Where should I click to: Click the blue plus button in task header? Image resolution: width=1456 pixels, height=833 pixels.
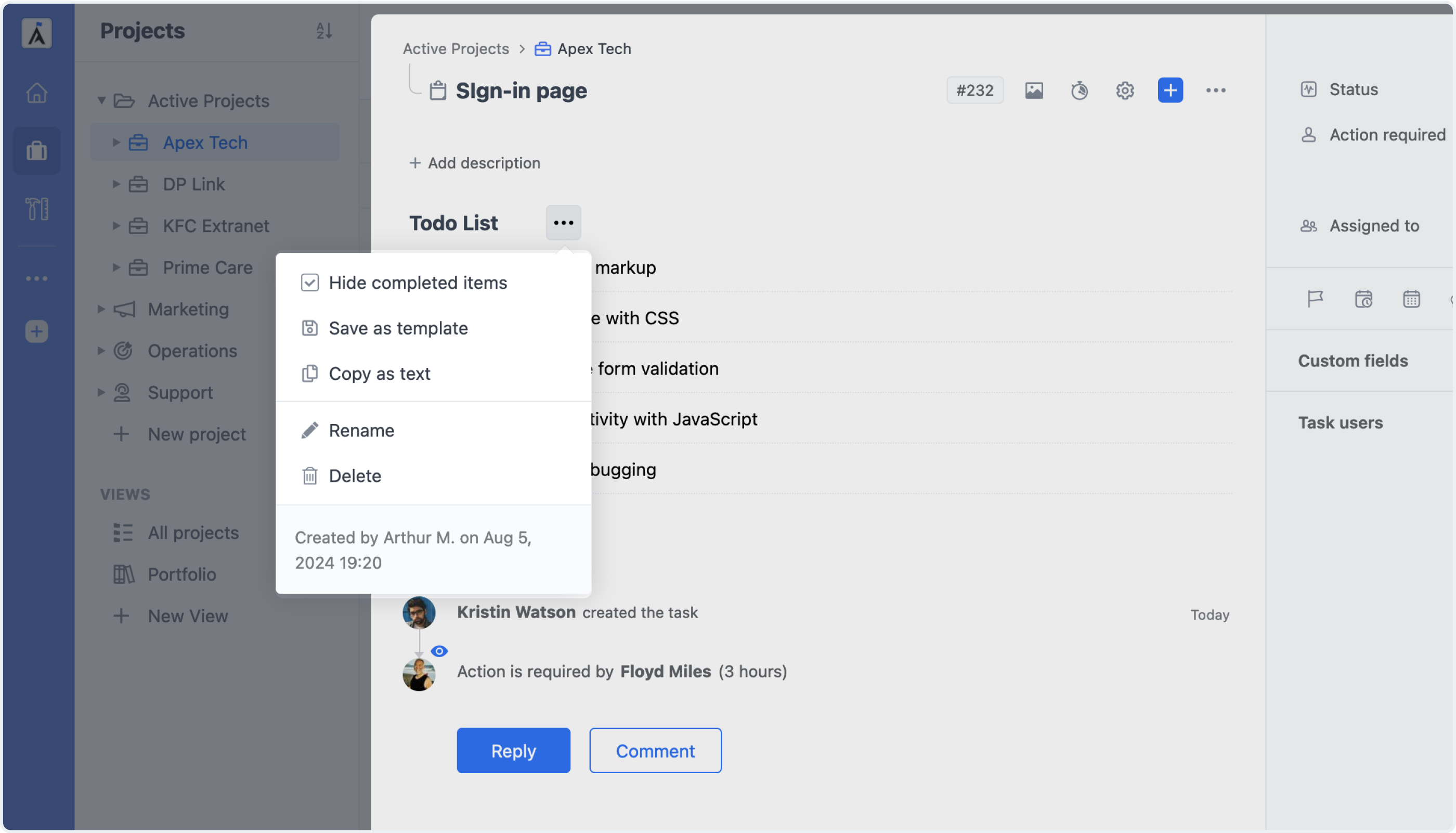coord(1170,91)
